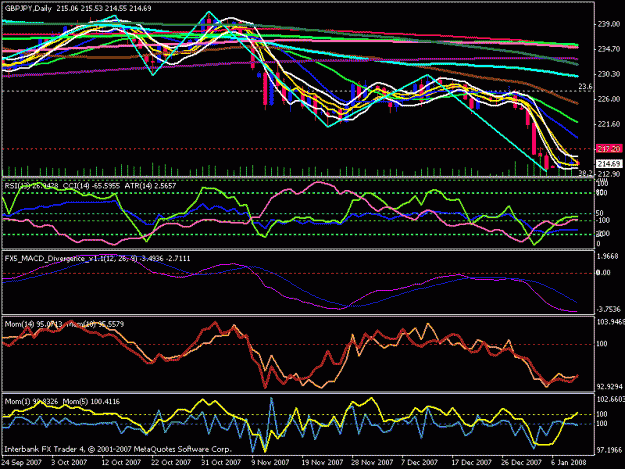Click the 31 Oct 2007 date label

220,463
